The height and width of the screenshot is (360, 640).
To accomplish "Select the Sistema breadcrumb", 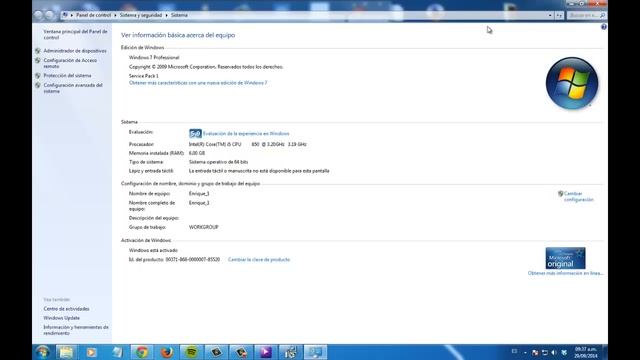I will coord(179,15).
